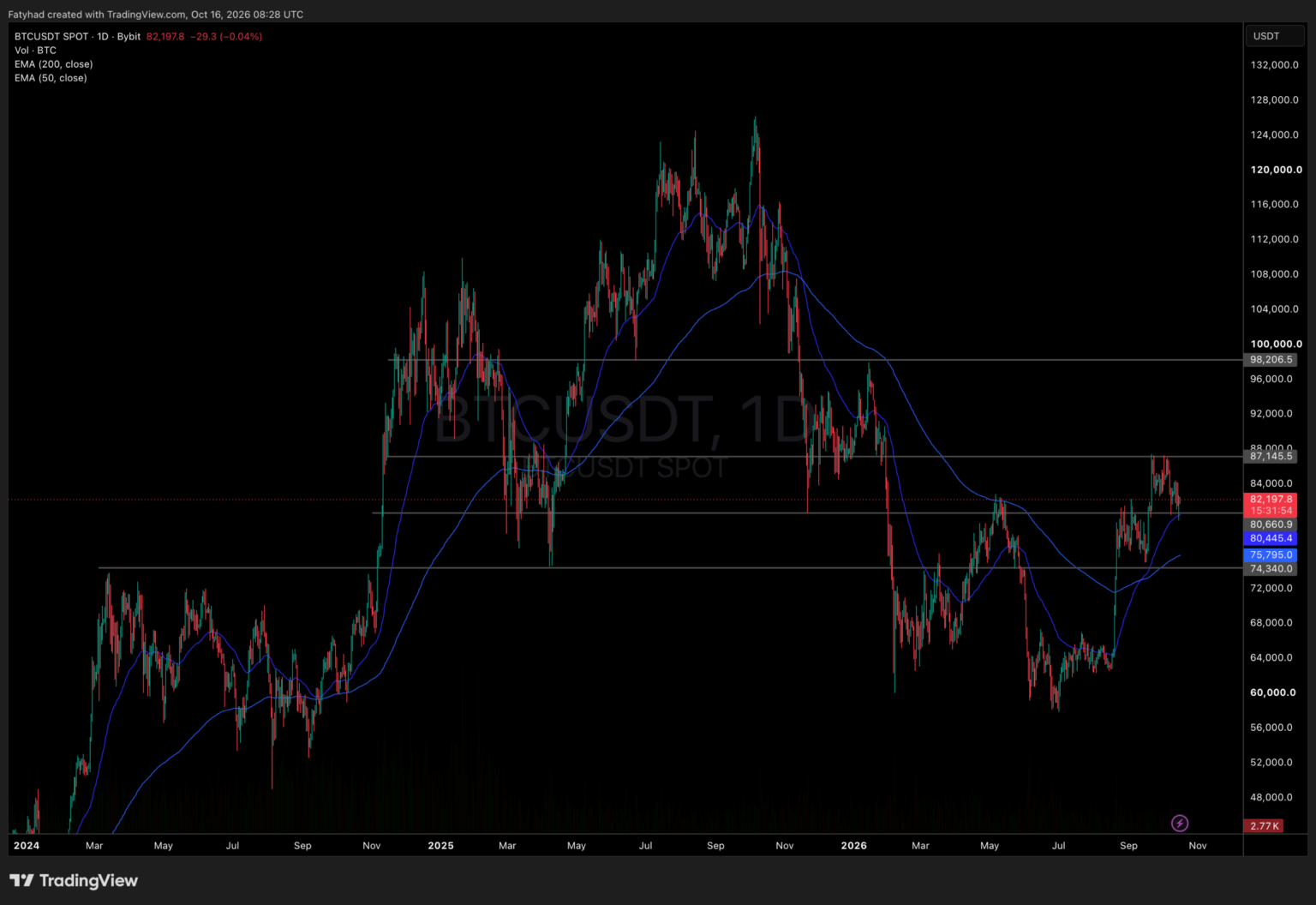The height and width of the screenshot is (905, 1316).
Task: Click the 1D interval label in the legend
Action: tap(103, 37)
